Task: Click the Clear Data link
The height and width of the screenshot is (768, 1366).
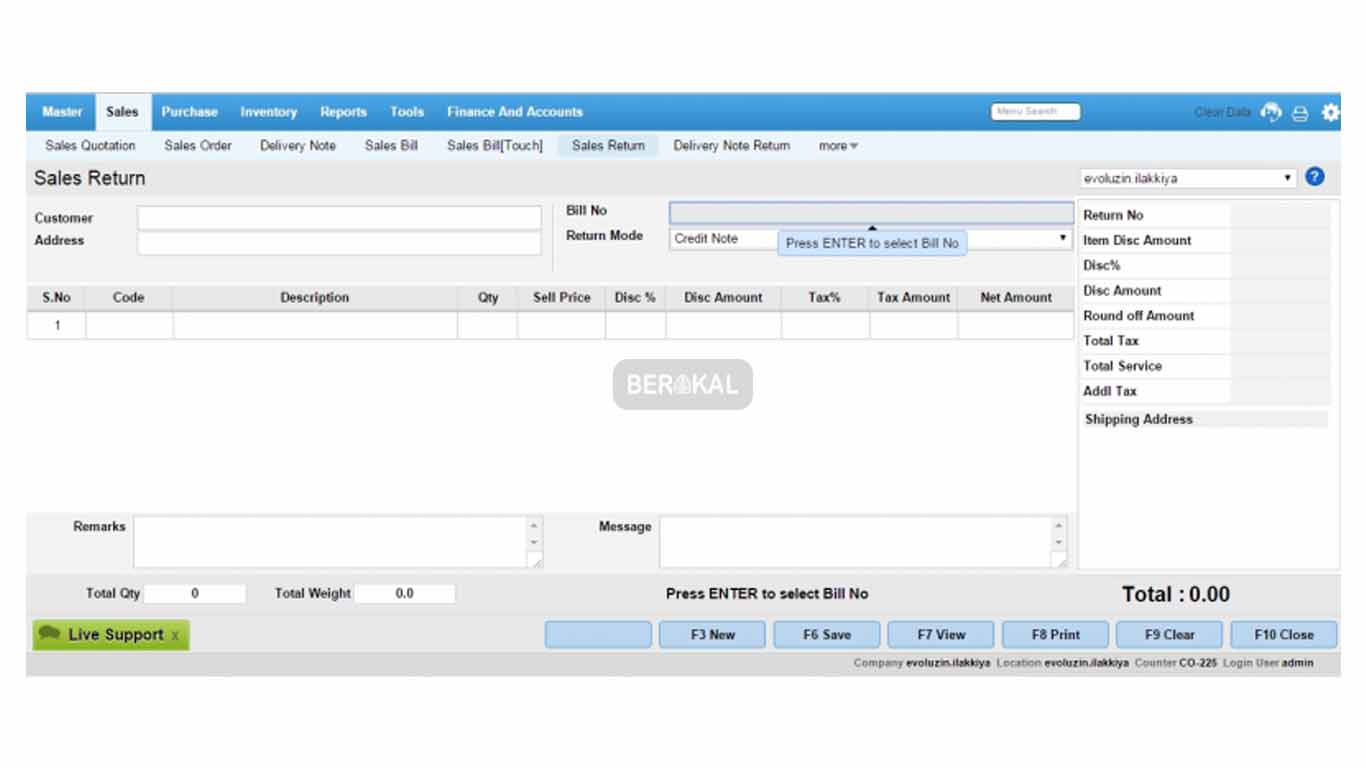Action: (1222, 112)
